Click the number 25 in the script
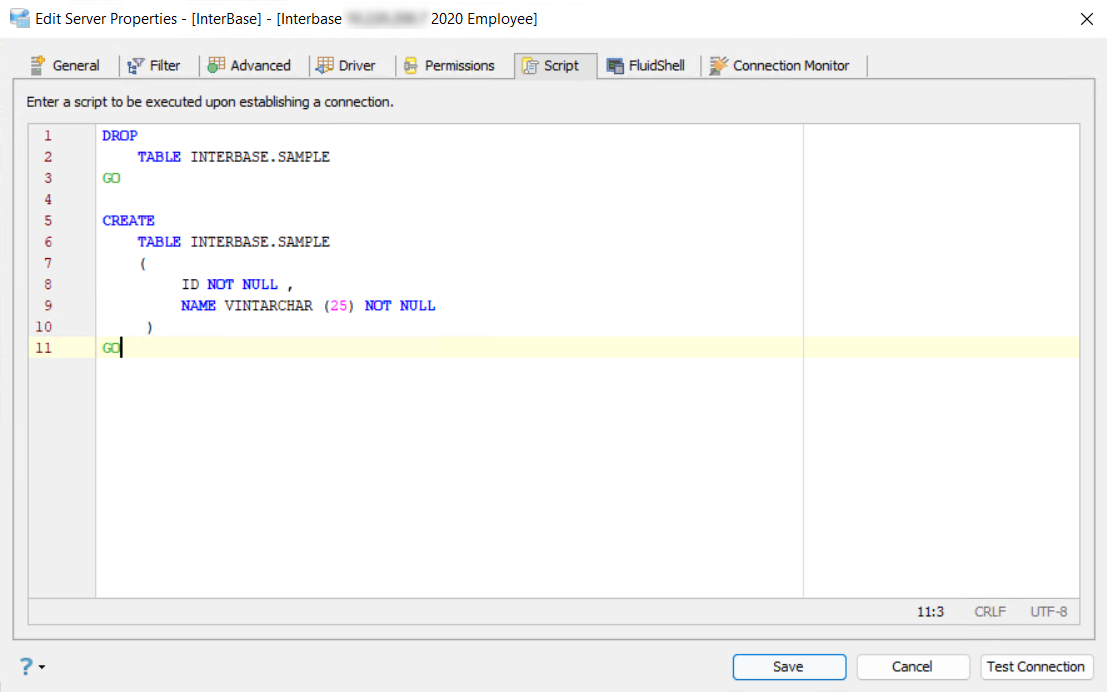Image resolution: width=1107 pixels, height=692 pixels. [339, 306]
